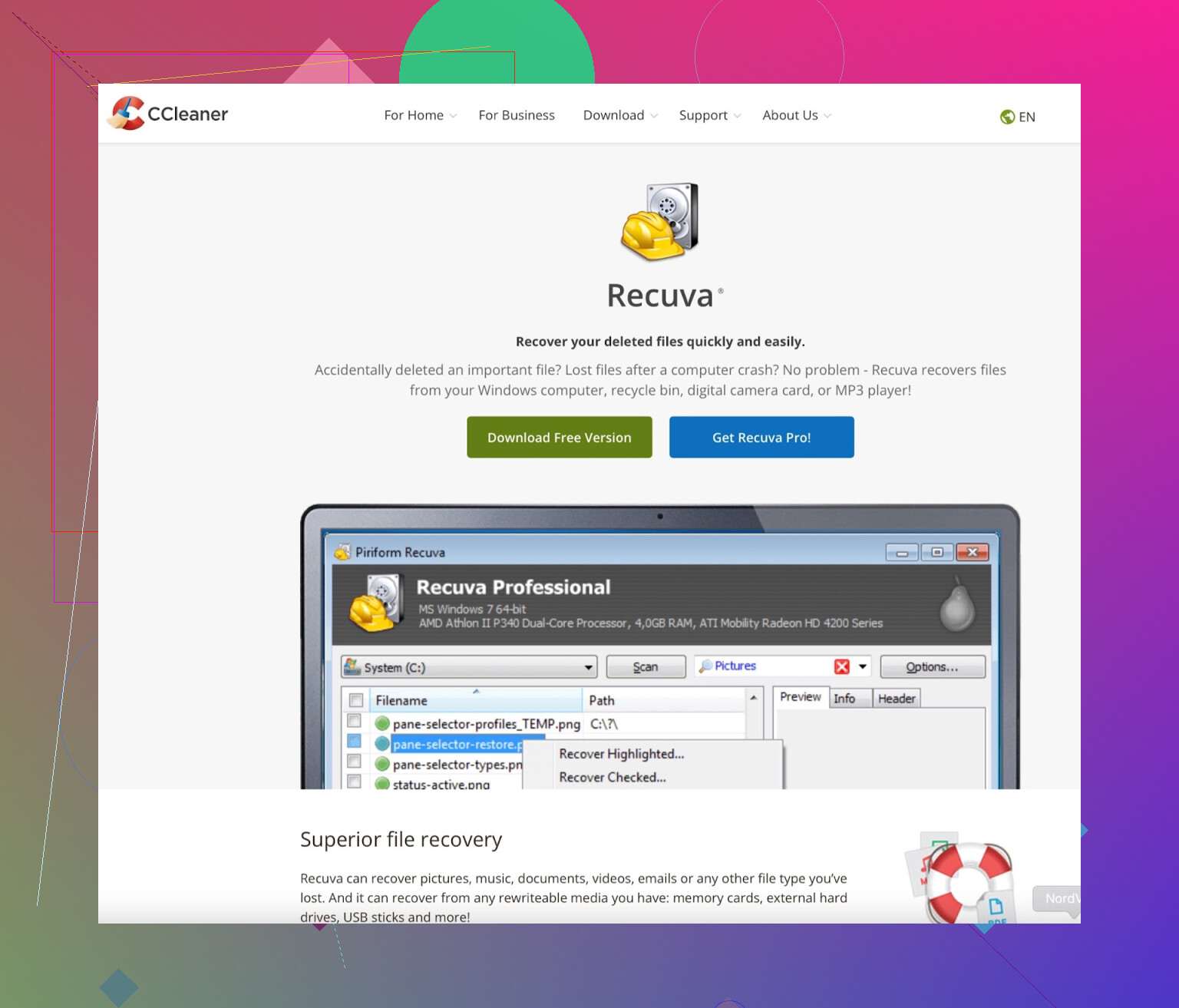The image size is (1179, 1008).
Task: Tick checkbox for status-active.png
Action: coord(354,782)
